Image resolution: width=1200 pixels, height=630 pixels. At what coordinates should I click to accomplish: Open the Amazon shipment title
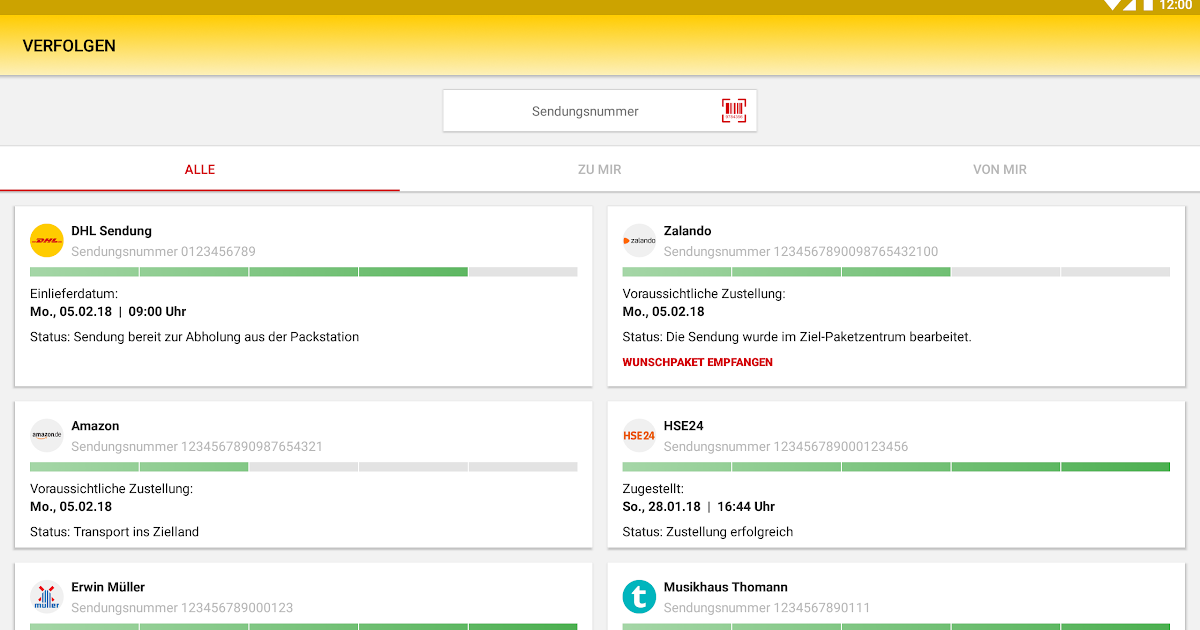pyautogui.click(x=95, y=426)
